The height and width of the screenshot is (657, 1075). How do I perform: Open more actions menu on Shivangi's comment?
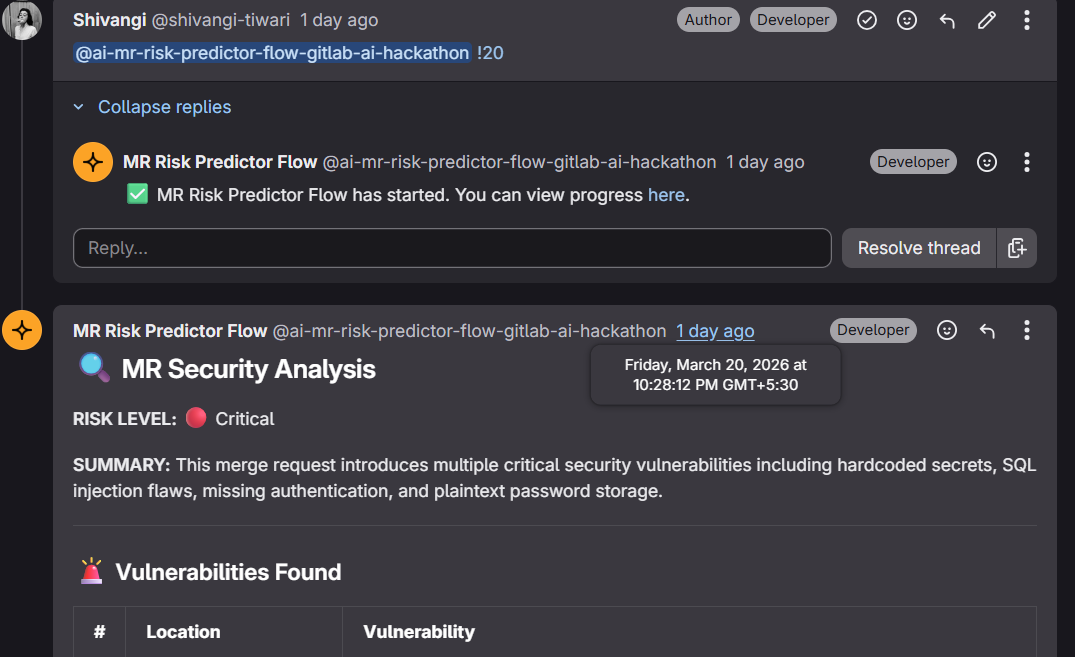[x=1027, y=20]
